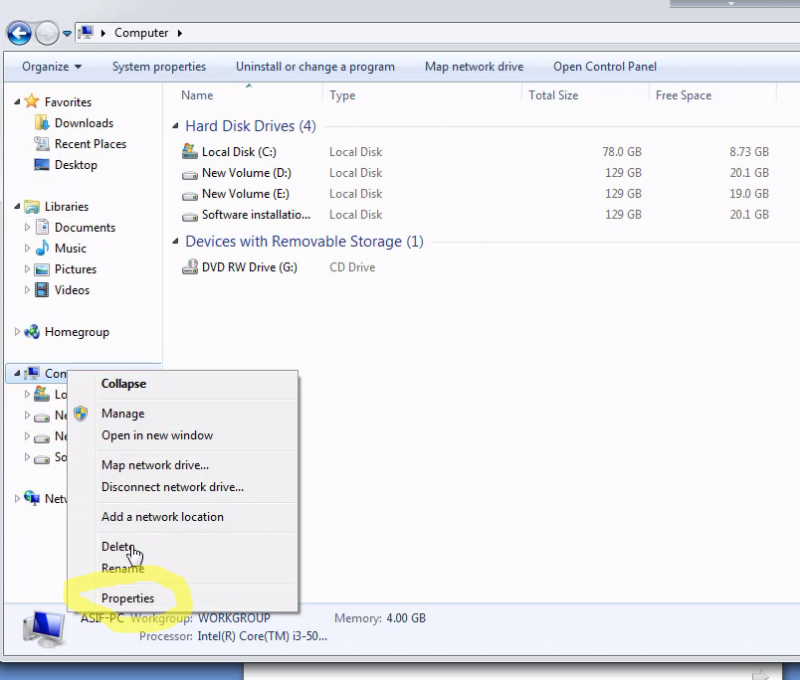The height and width of the screenshot is (680, 800).
Task: Select the DVD RW Drive (G:) icon
Action: 190,267
